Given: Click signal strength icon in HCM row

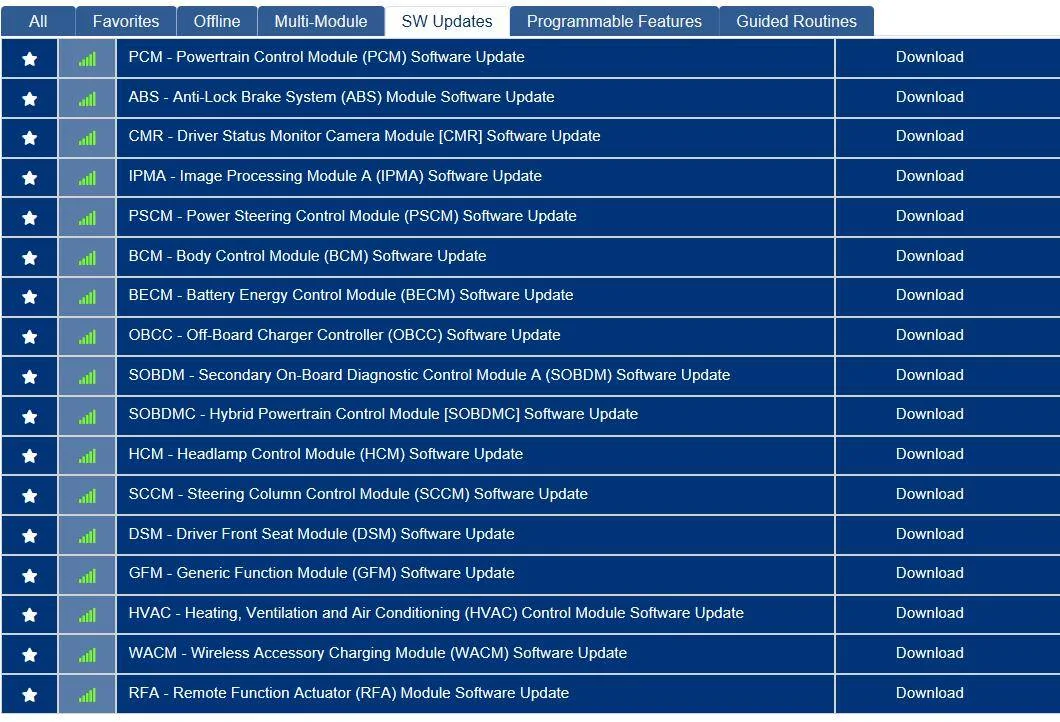Looking at the screenshot, I should 87,456.
